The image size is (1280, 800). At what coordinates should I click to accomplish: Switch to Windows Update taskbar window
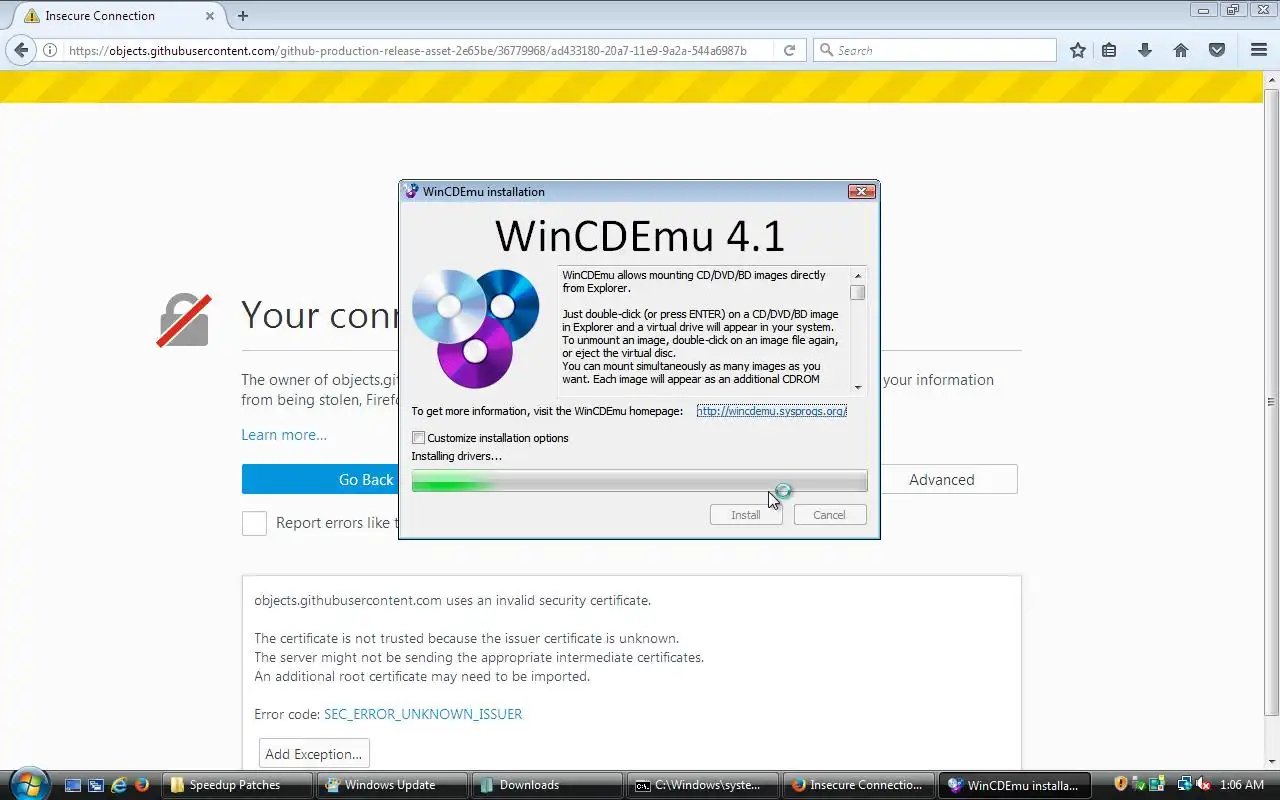[x=391, y=785]
